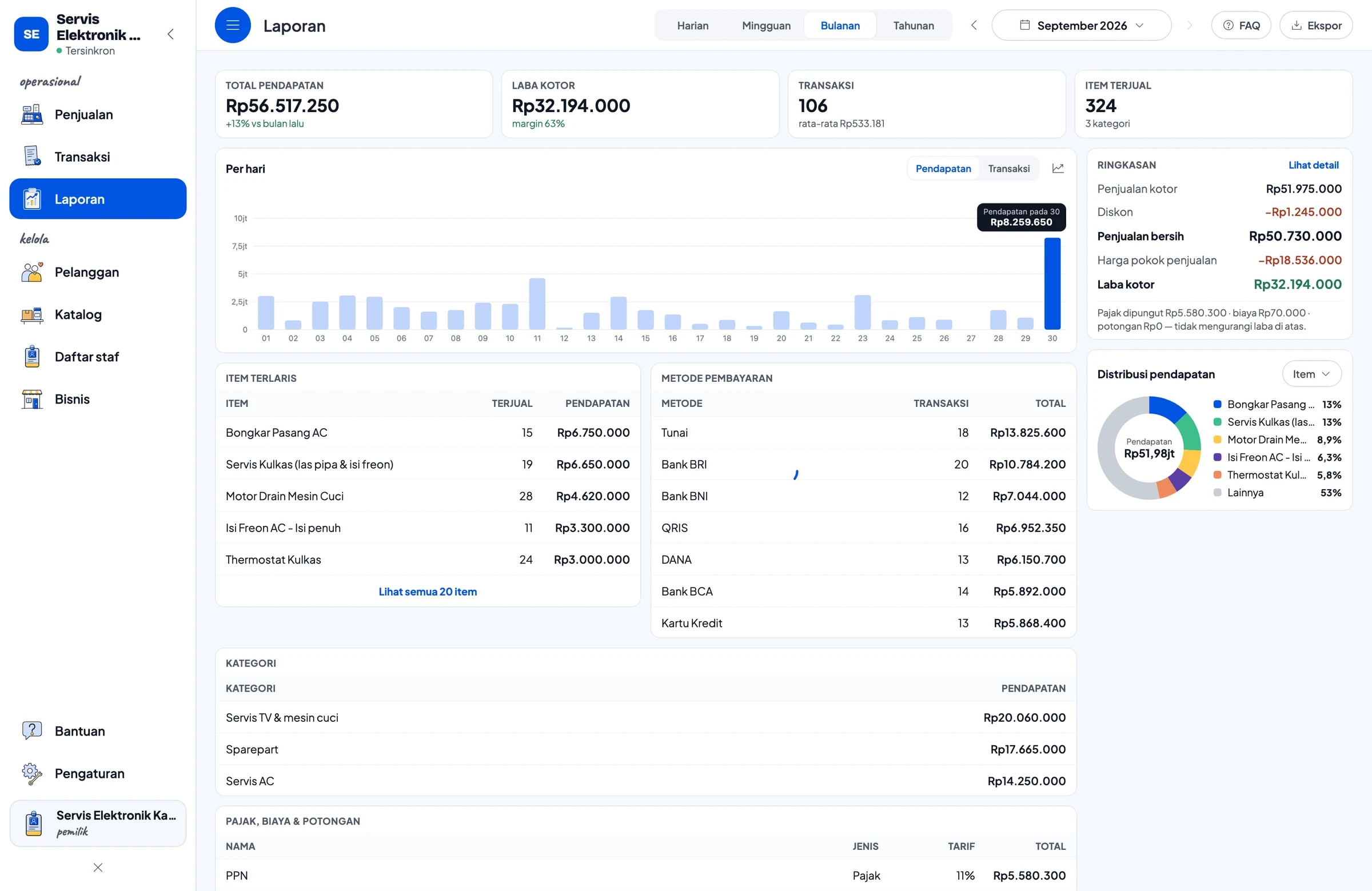This screenshot has height=891, width=1372.
Task: Click the line chart view icon
Action: (1057, 168)
